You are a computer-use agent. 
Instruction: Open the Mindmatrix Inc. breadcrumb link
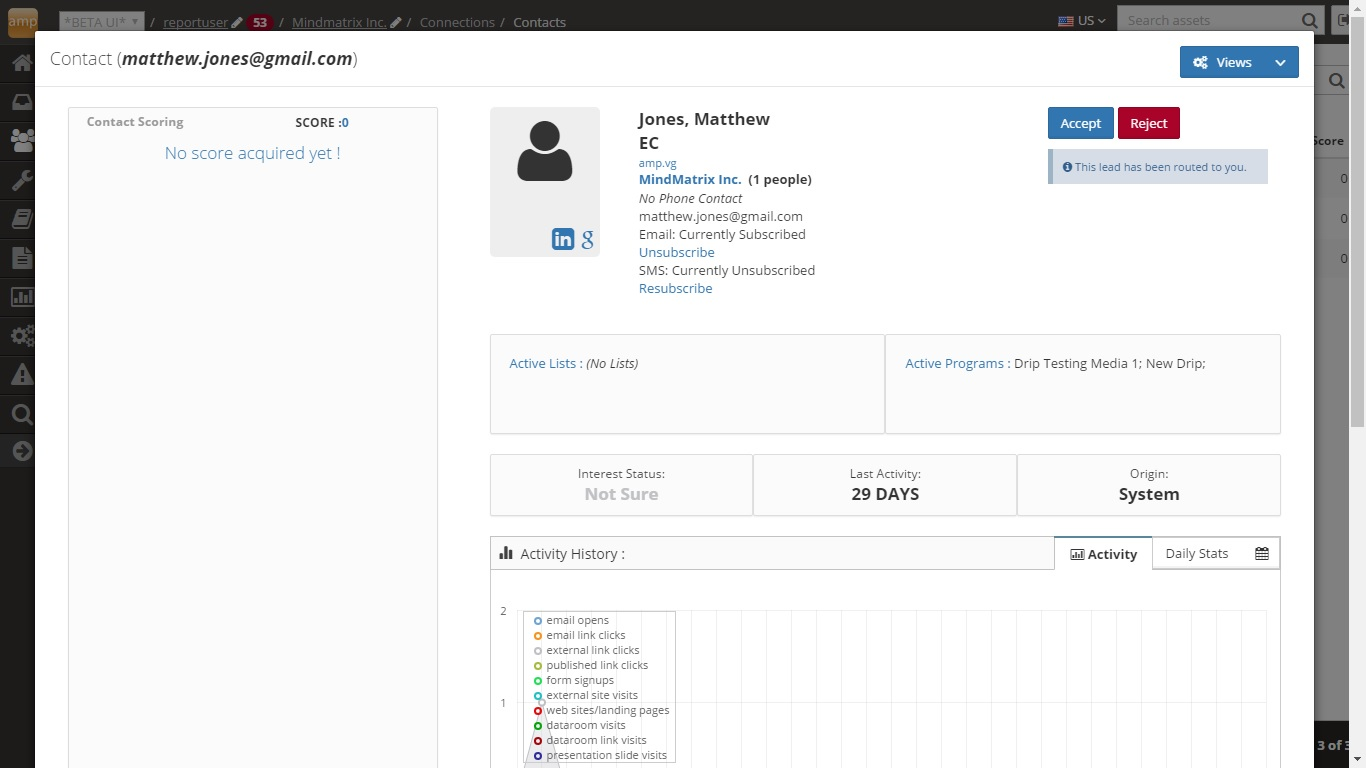339,22
